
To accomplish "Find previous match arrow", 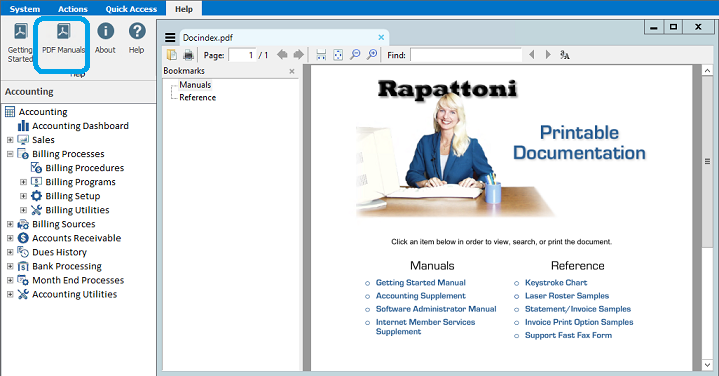I will (531, 55).
